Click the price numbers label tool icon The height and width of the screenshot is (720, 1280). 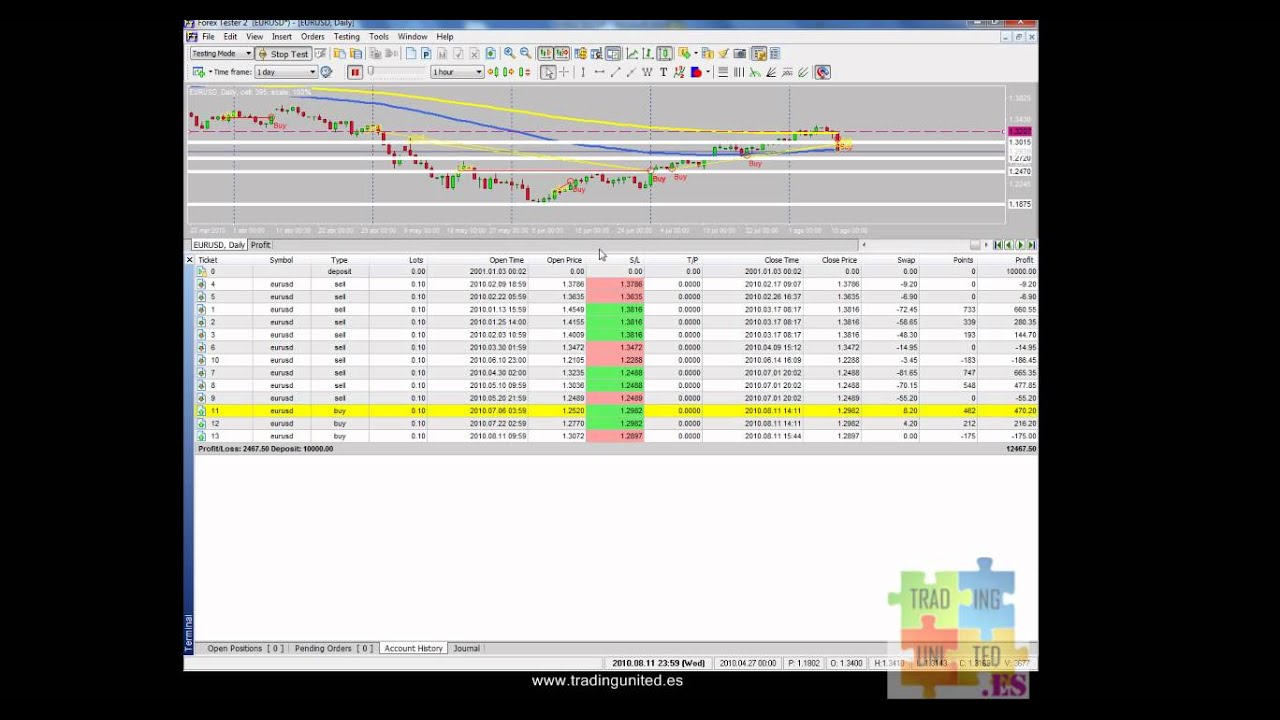pyautogui.click(x=679, y=72)
